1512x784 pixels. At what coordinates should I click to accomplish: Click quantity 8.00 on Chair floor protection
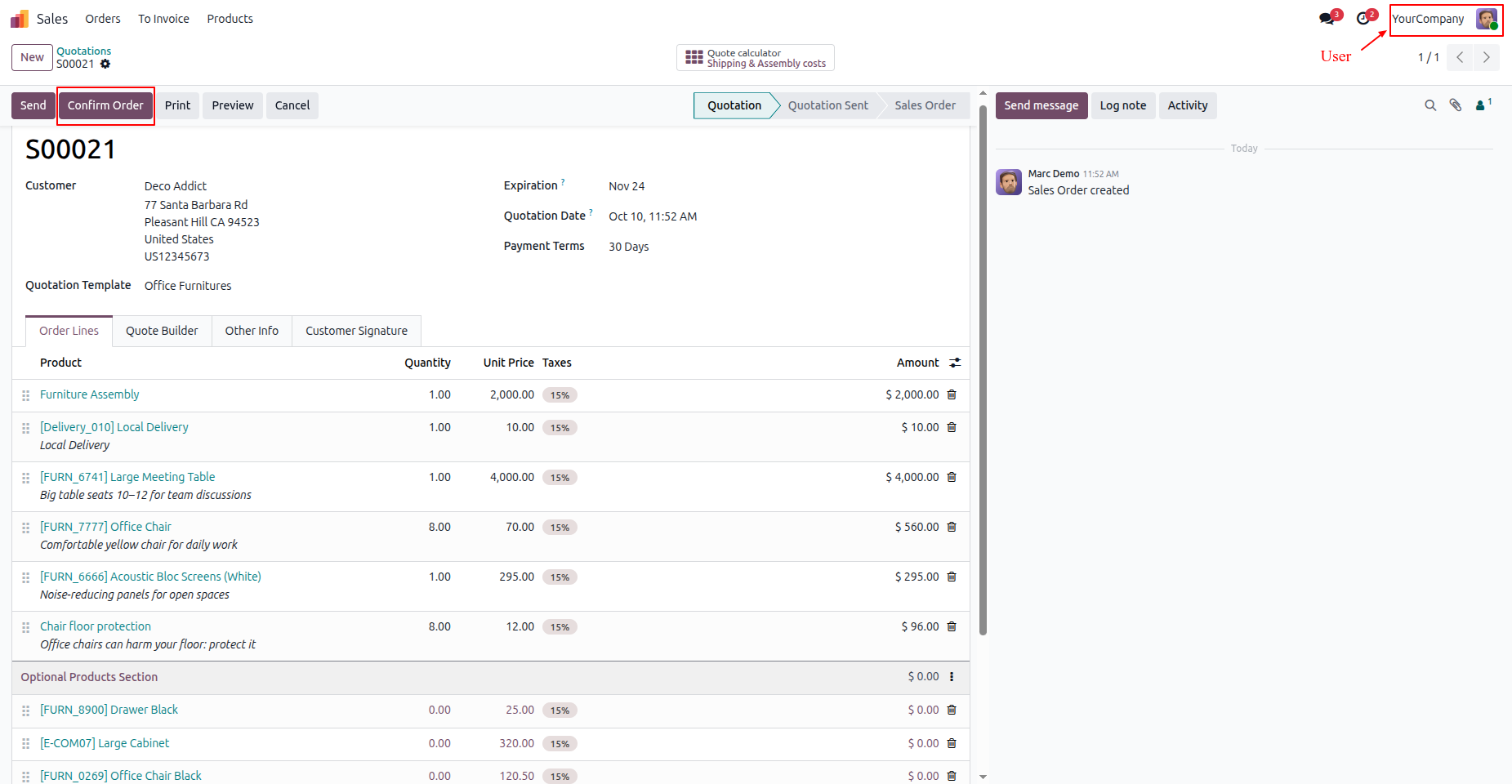pyautogui.click(x=439, y=626)
